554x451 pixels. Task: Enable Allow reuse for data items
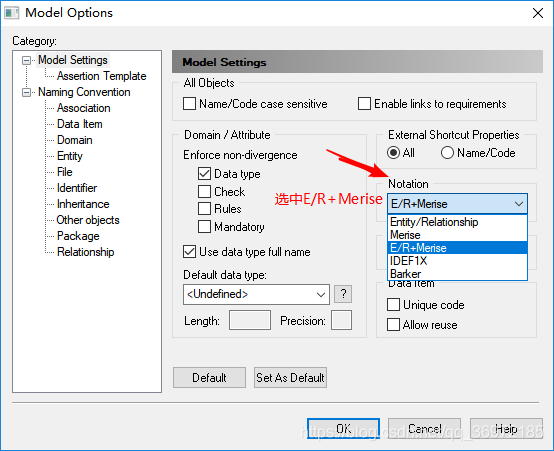394,324
